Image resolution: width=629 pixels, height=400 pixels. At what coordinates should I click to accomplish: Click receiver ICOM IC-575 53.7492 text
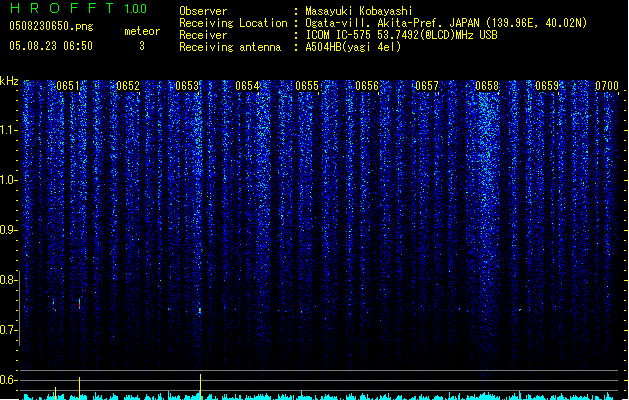401,35
